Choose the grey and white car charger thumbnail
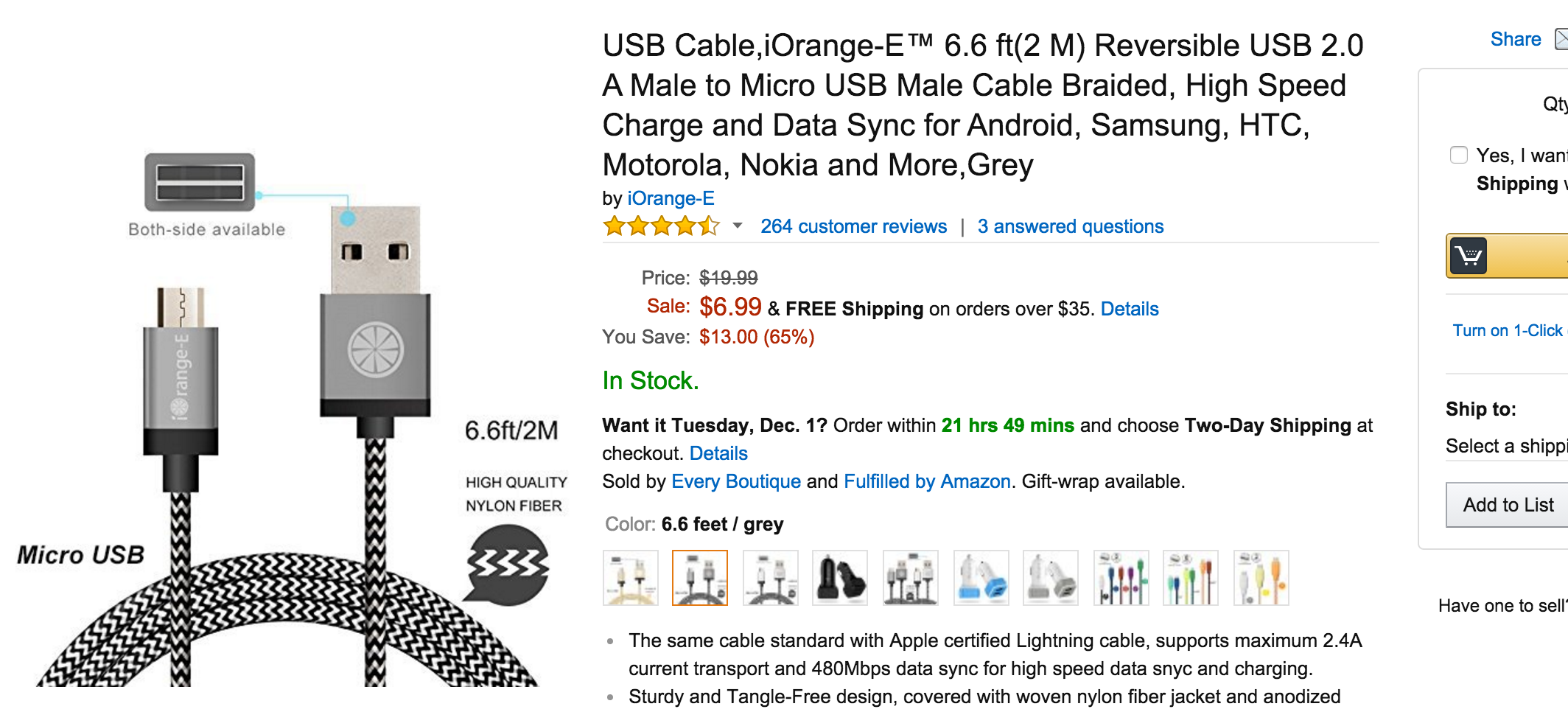1568x712 pixels. pyautogui.click(x=1051, y=578)
